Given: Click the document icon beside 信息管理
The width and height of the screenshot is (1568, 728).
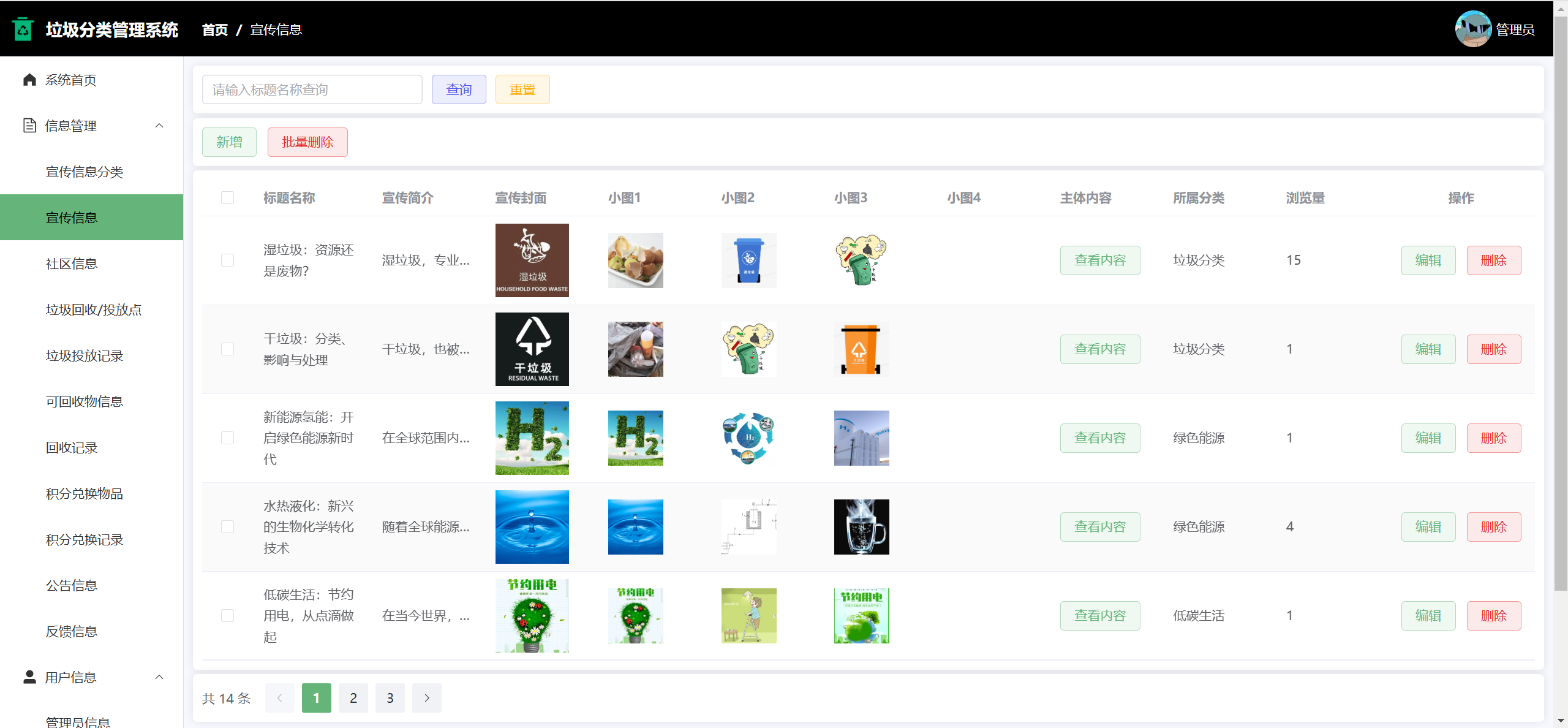Looking at the screenshot, I should 29,126.
